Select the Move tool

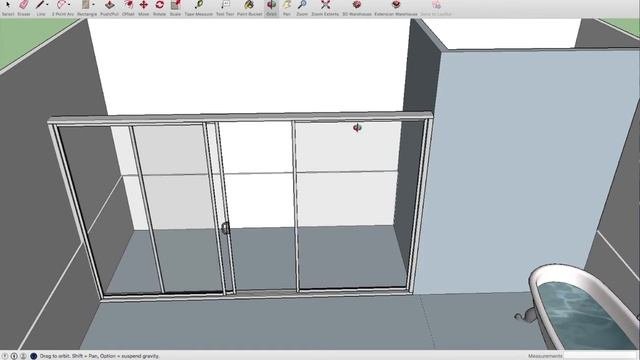coord(144,5)
